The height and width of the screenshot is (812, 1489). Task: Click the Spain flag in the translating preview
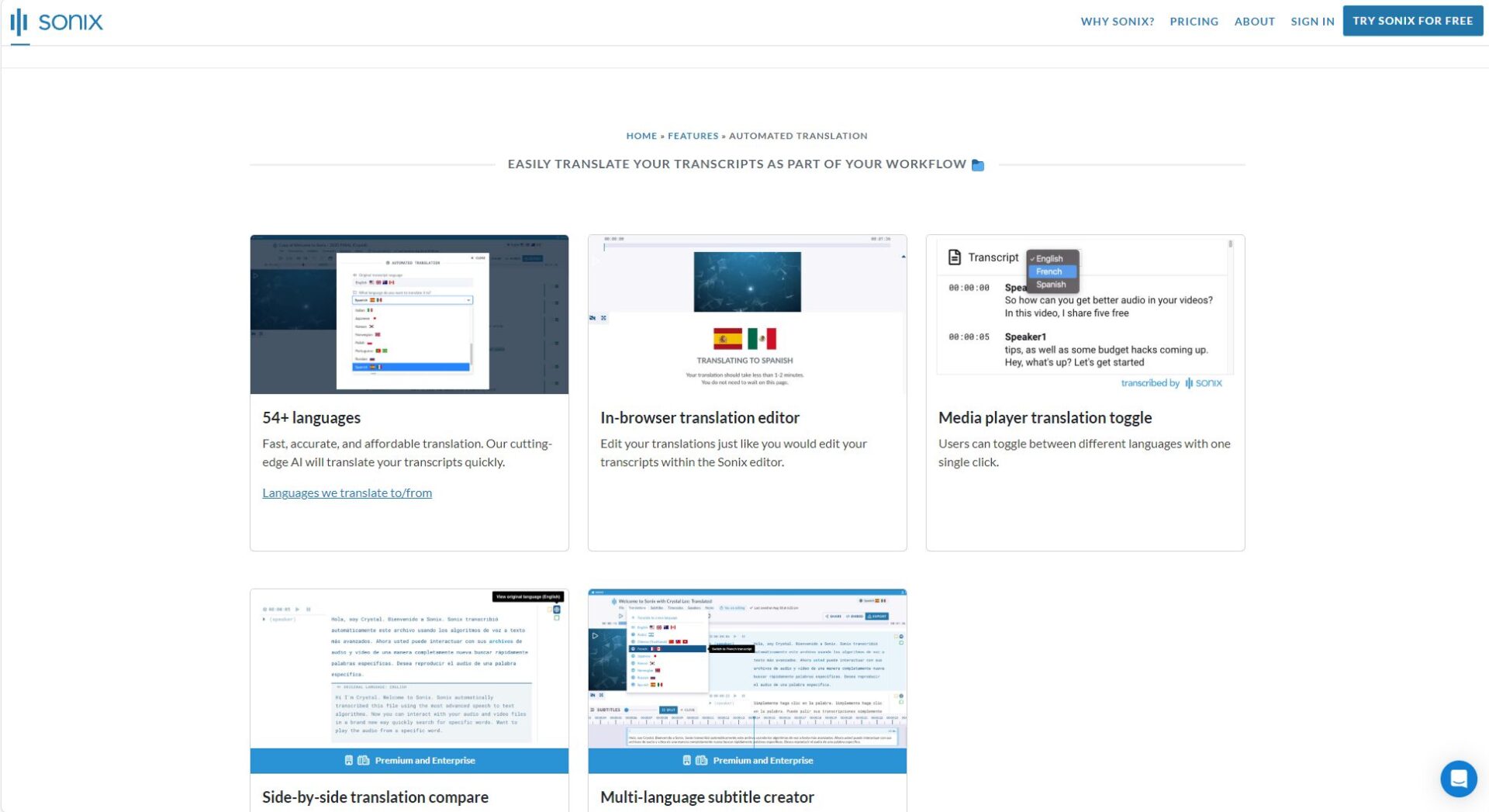(x=727, y=339)
